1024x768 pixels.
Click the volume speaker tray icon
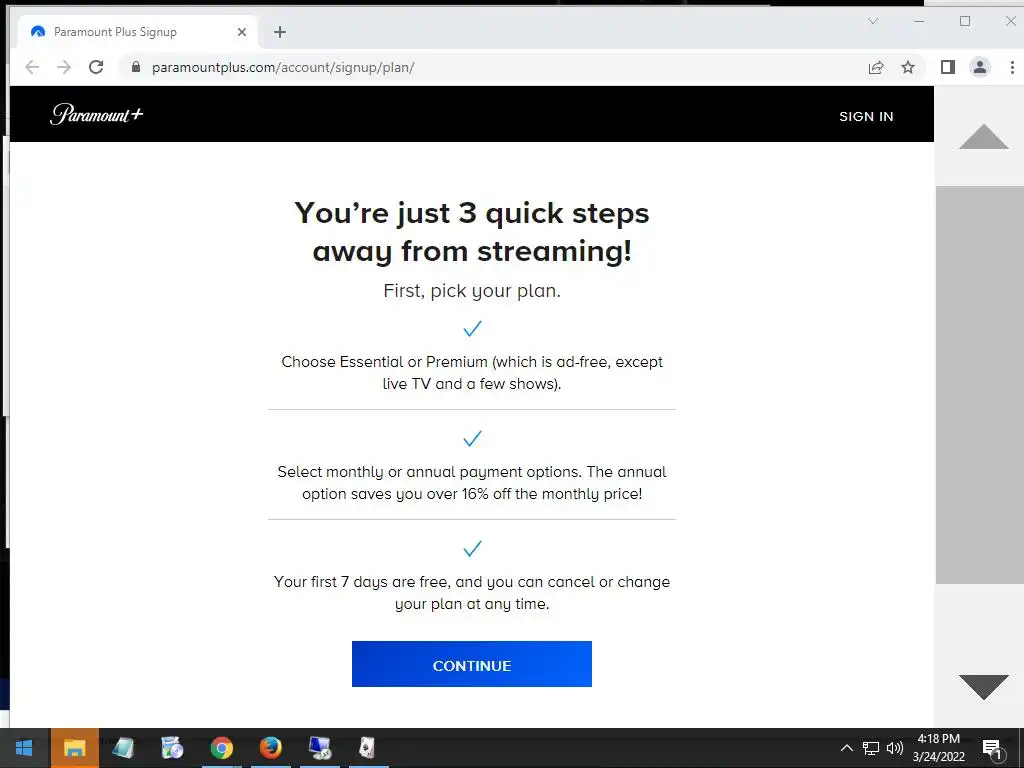click(895, 748)
